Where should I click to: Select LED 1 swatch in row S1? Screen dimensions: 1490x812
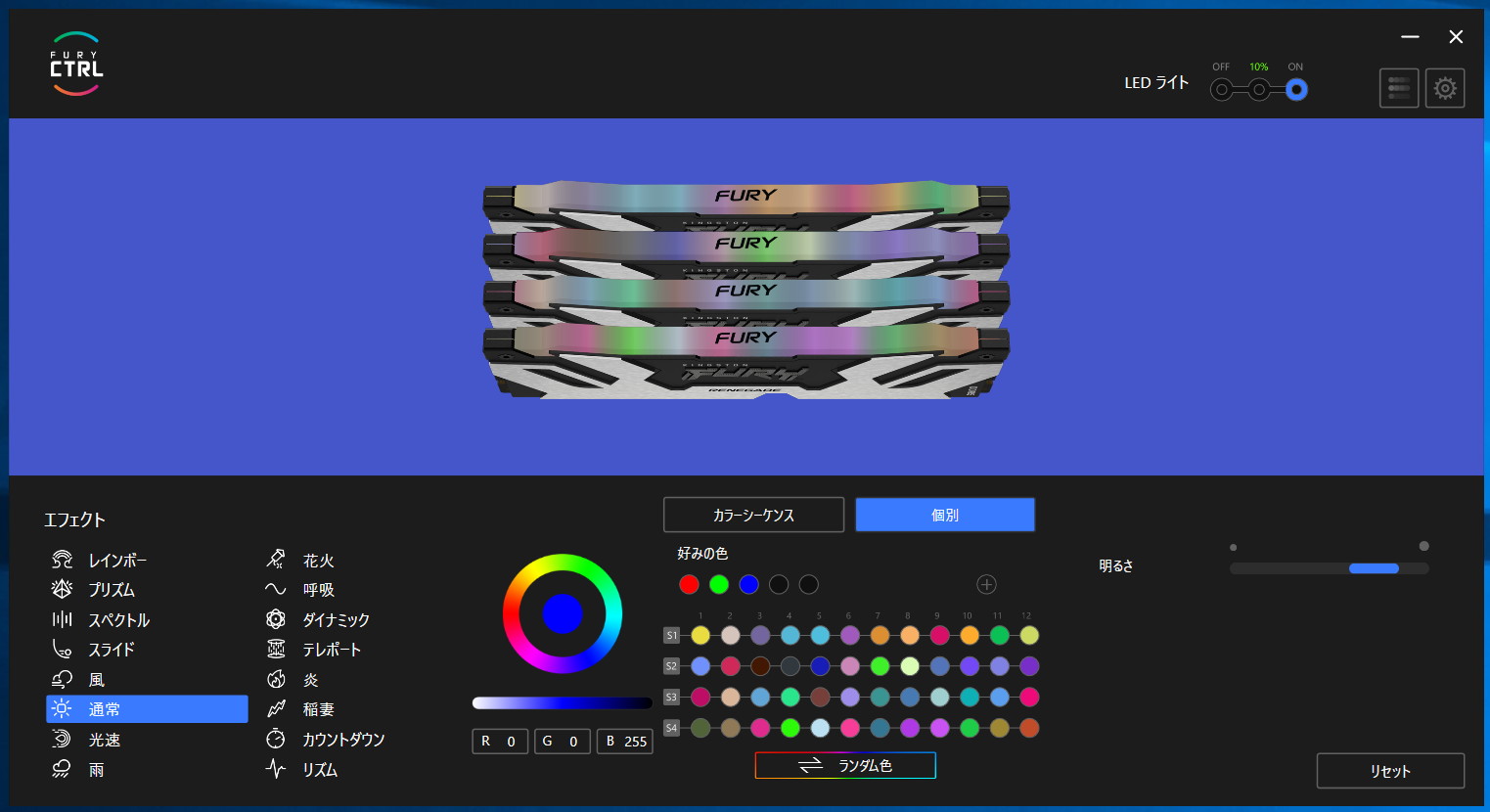pyautogui.click(x=700, y=635)
